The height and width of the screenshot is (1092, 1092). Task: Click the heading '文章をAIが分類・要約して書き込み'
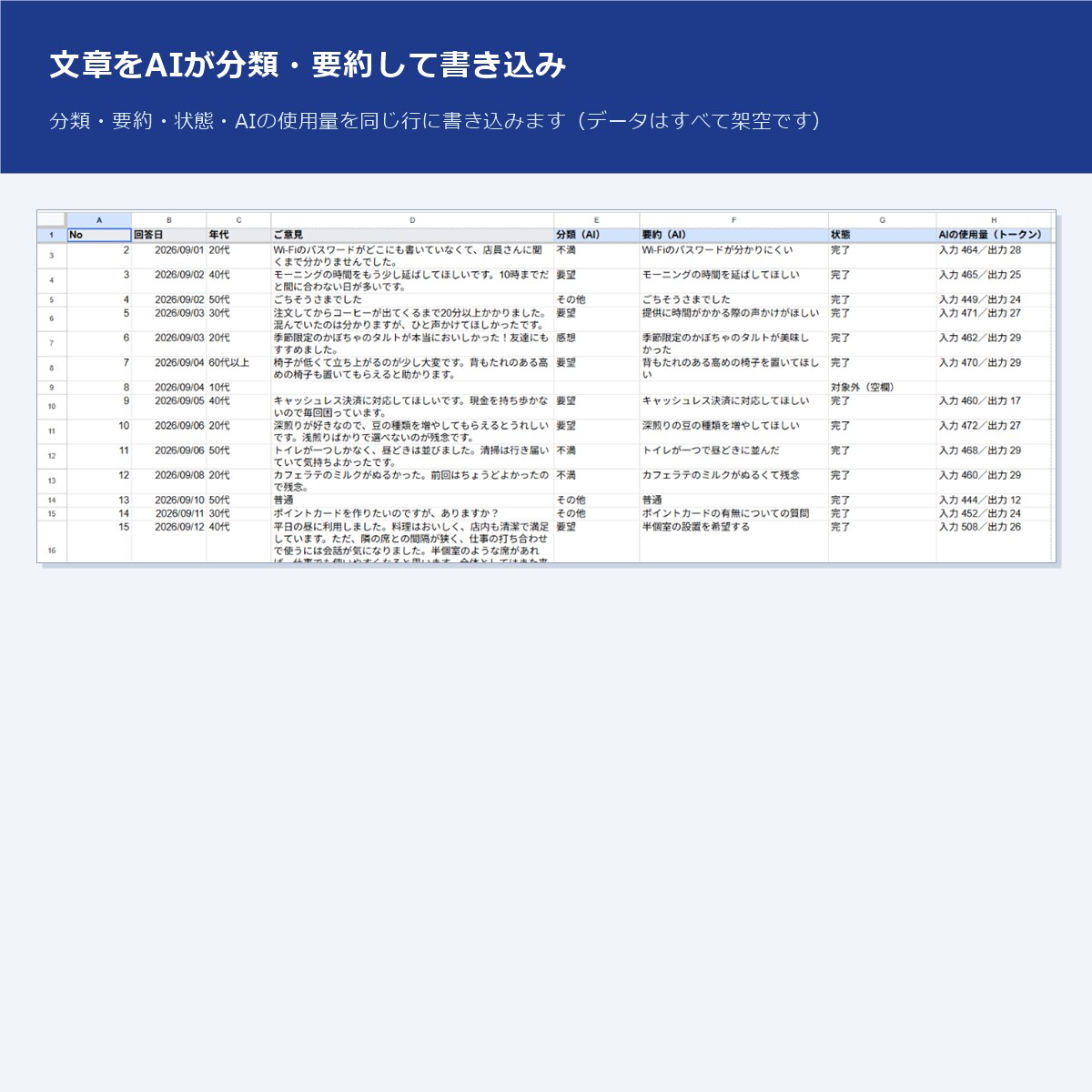tap(308, 65)
